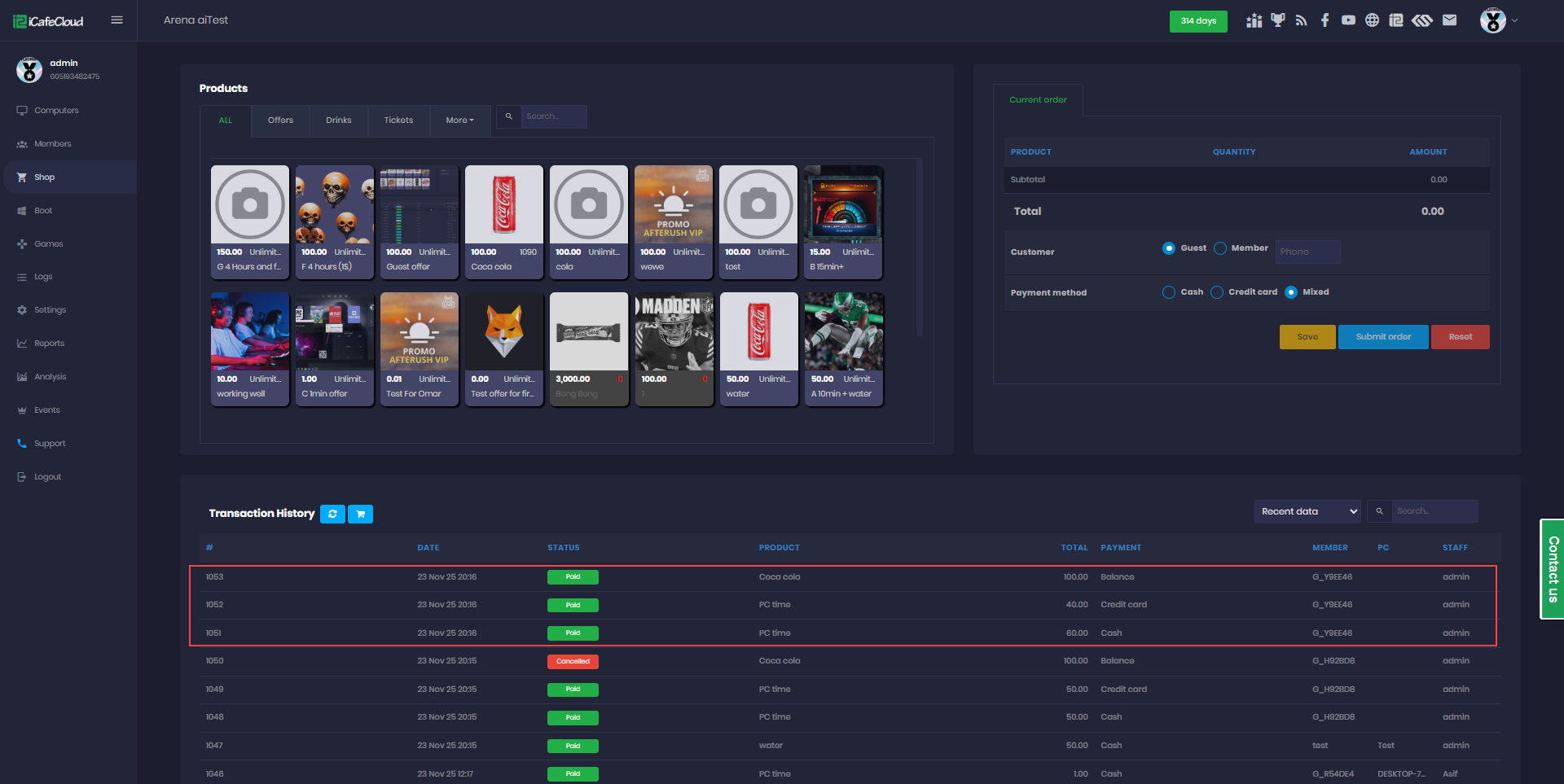Screen dimensions: 1564x784
Task: Open the Recent data dropdown
Action: click(x=1307, y=511)
